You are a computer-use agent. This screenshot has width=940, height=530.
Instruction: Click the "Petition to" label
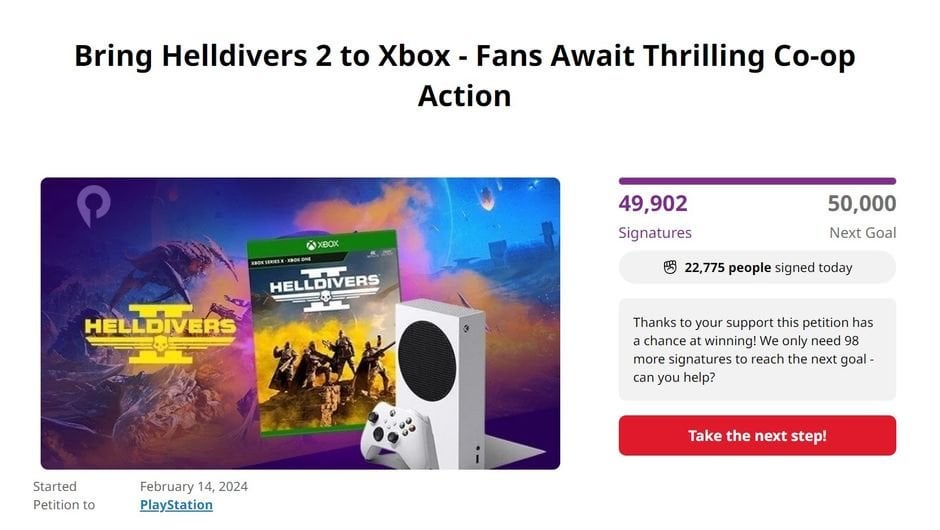(64, 505)
